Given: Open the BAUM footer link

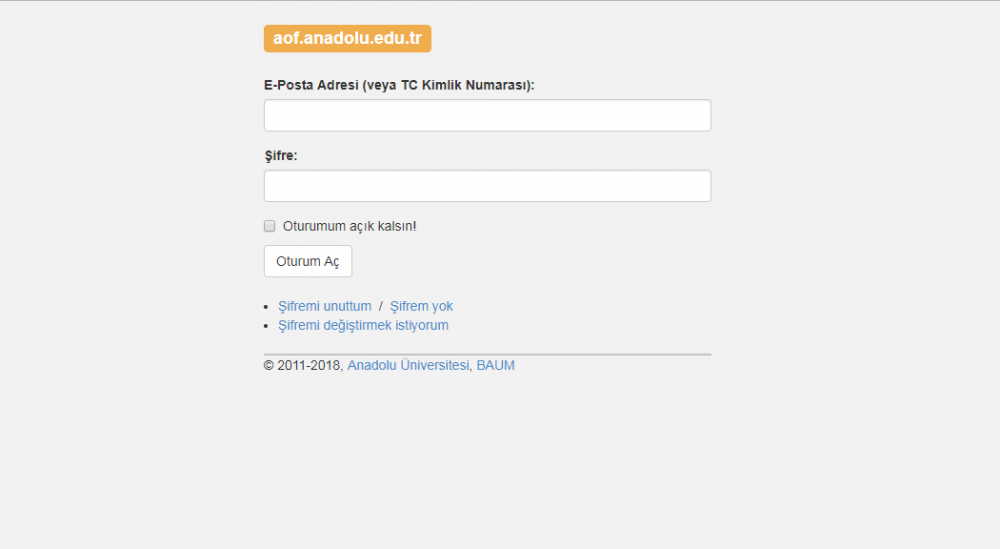Looking at the screenshot, I should click(x=495, y=366).
